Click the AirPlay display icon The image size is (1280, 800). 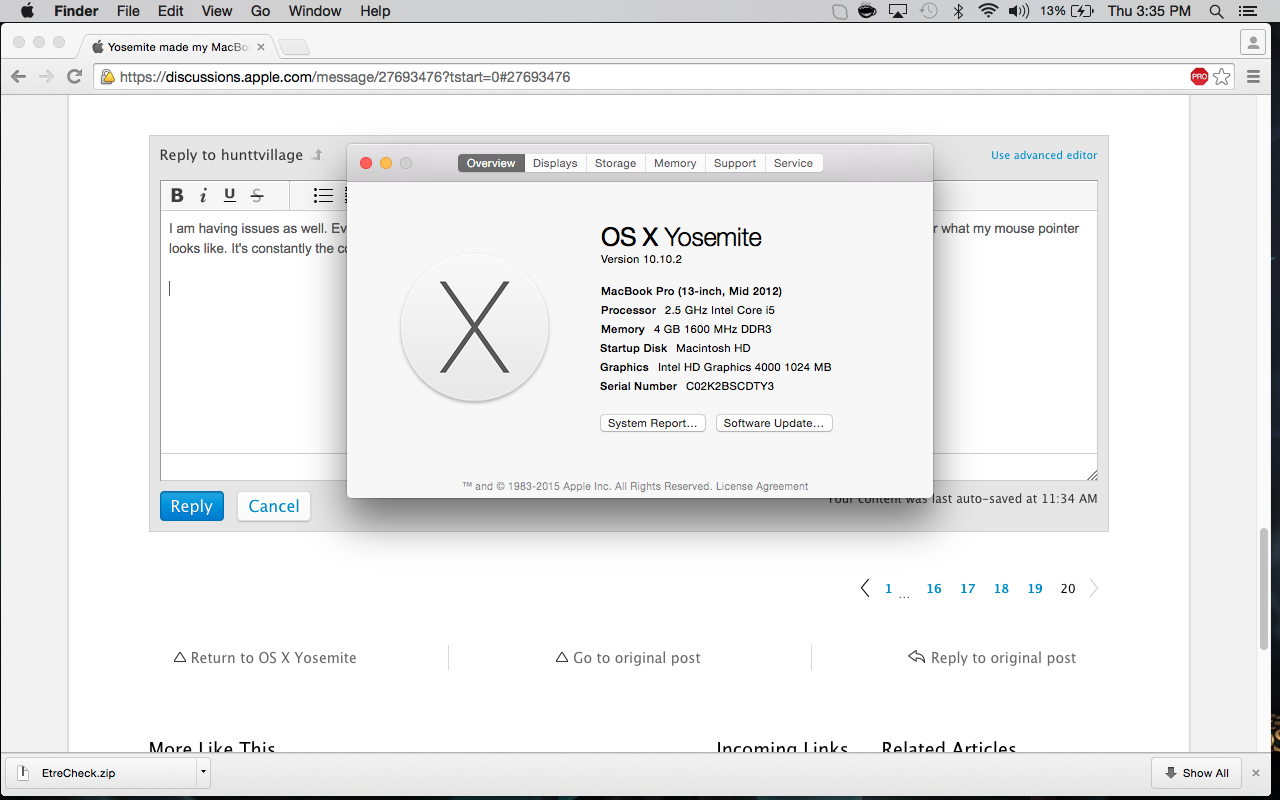point(898,11)
